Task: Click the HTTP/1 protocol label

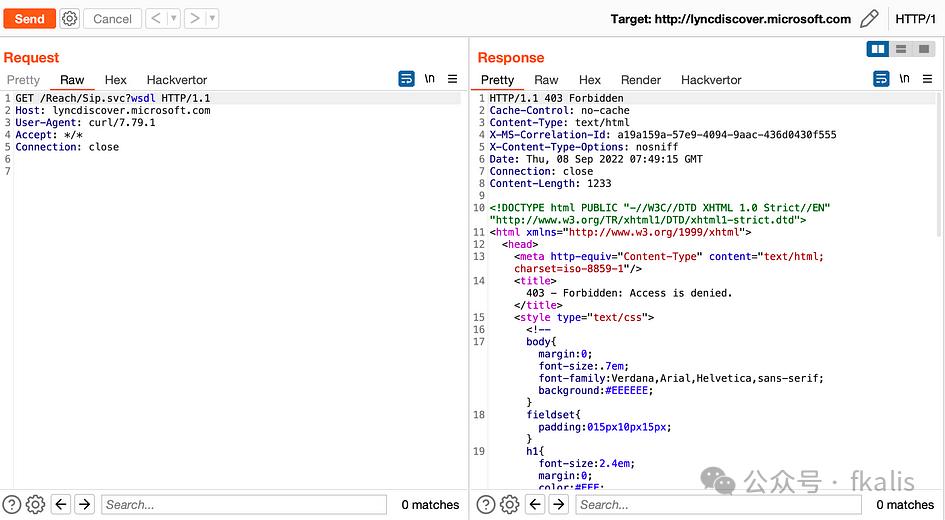Action: [x=915, y=19]
